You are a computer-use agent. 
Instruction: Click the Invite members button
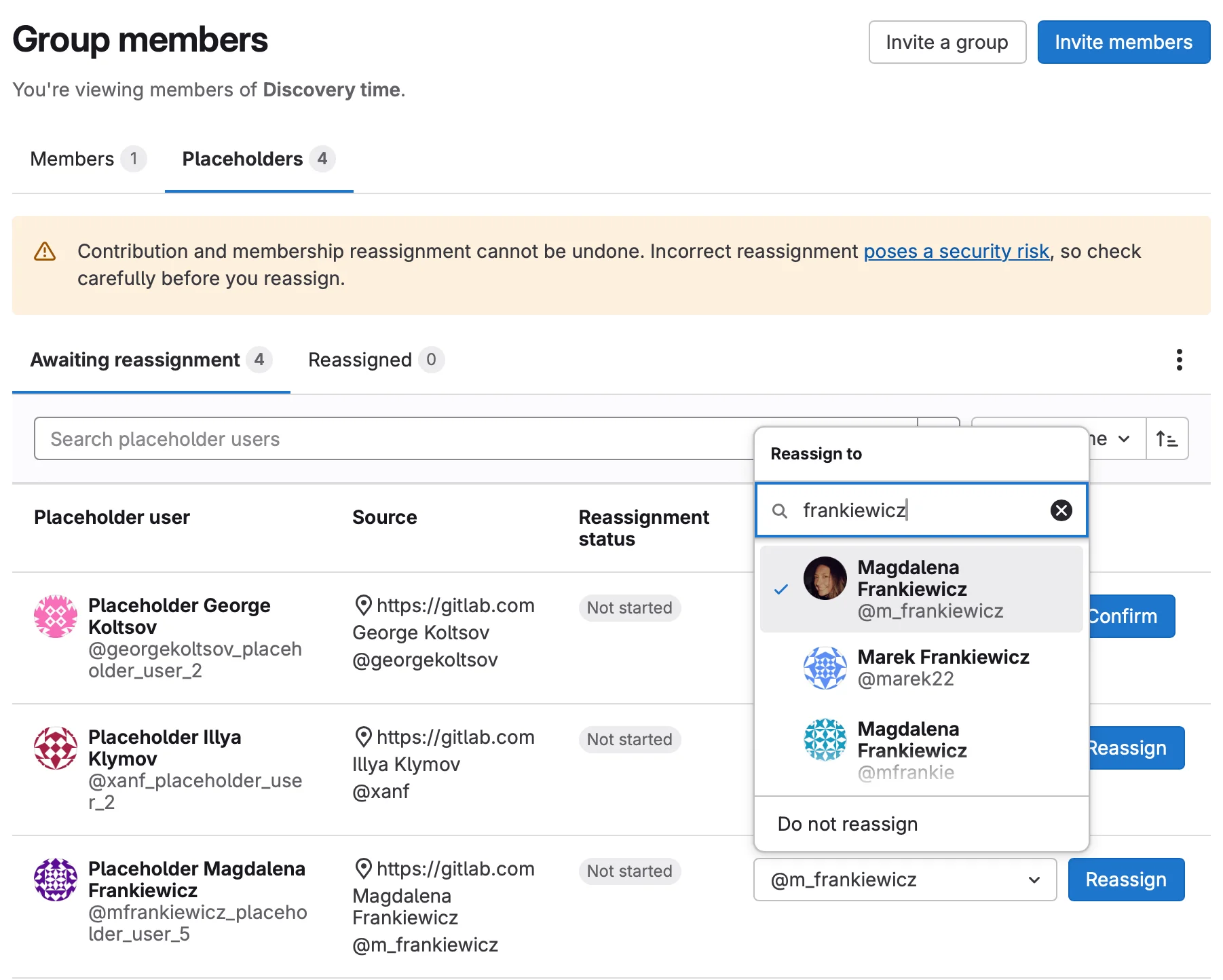tap(1123, 42)
